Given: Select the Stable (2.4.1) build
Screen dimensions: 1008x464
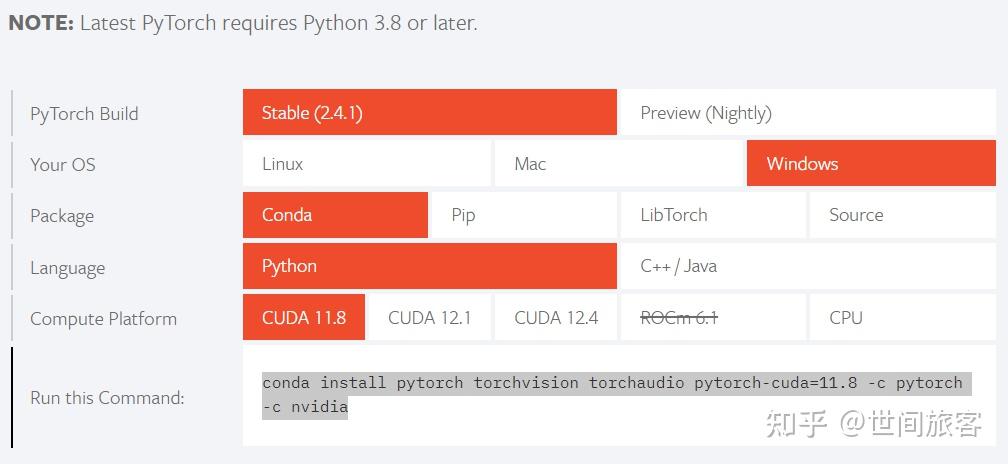Looking at the screenshot, I should point(429,113).
